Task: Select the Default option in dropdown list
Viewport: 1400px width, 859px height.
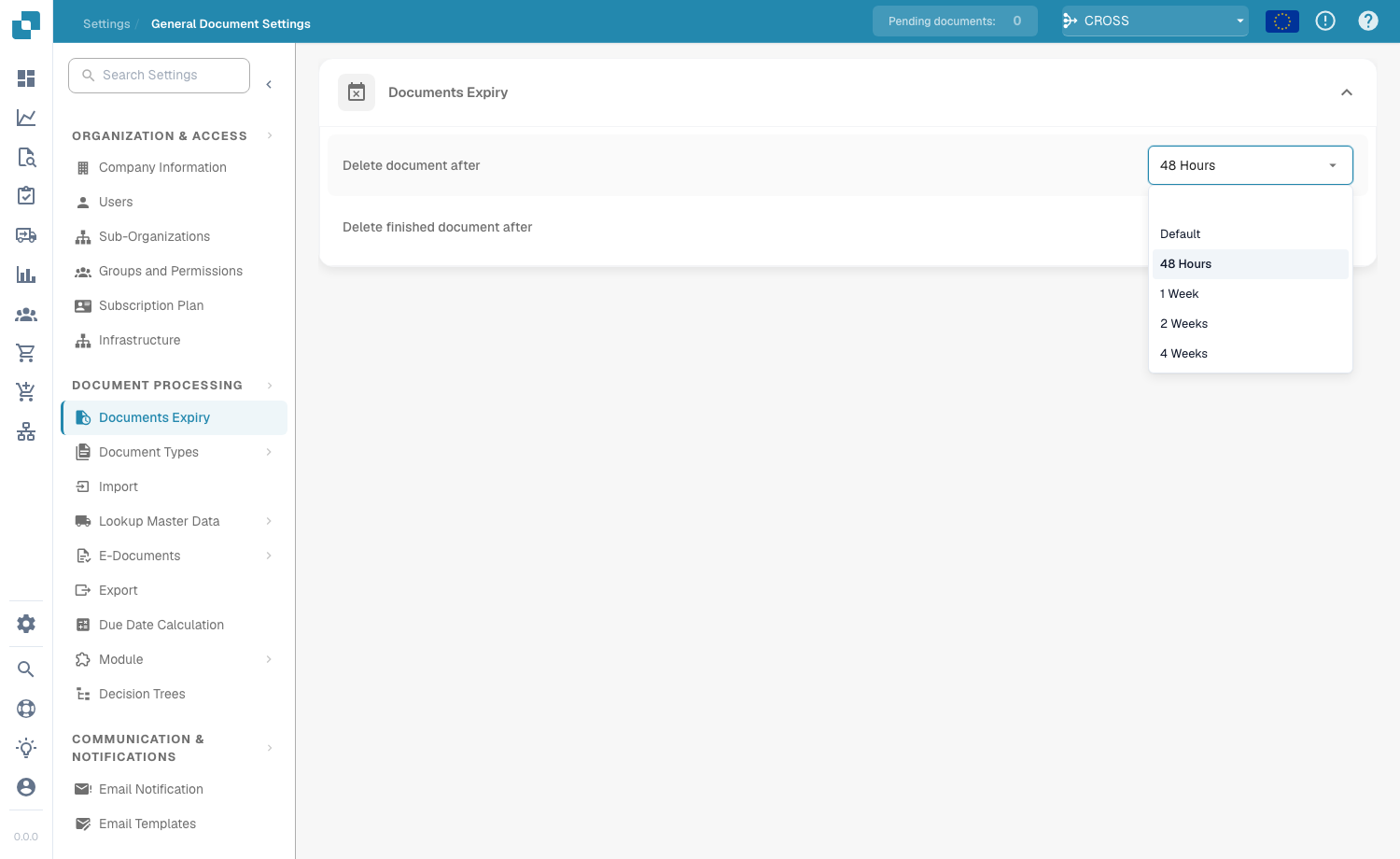Action: [x=1251, y=234]
